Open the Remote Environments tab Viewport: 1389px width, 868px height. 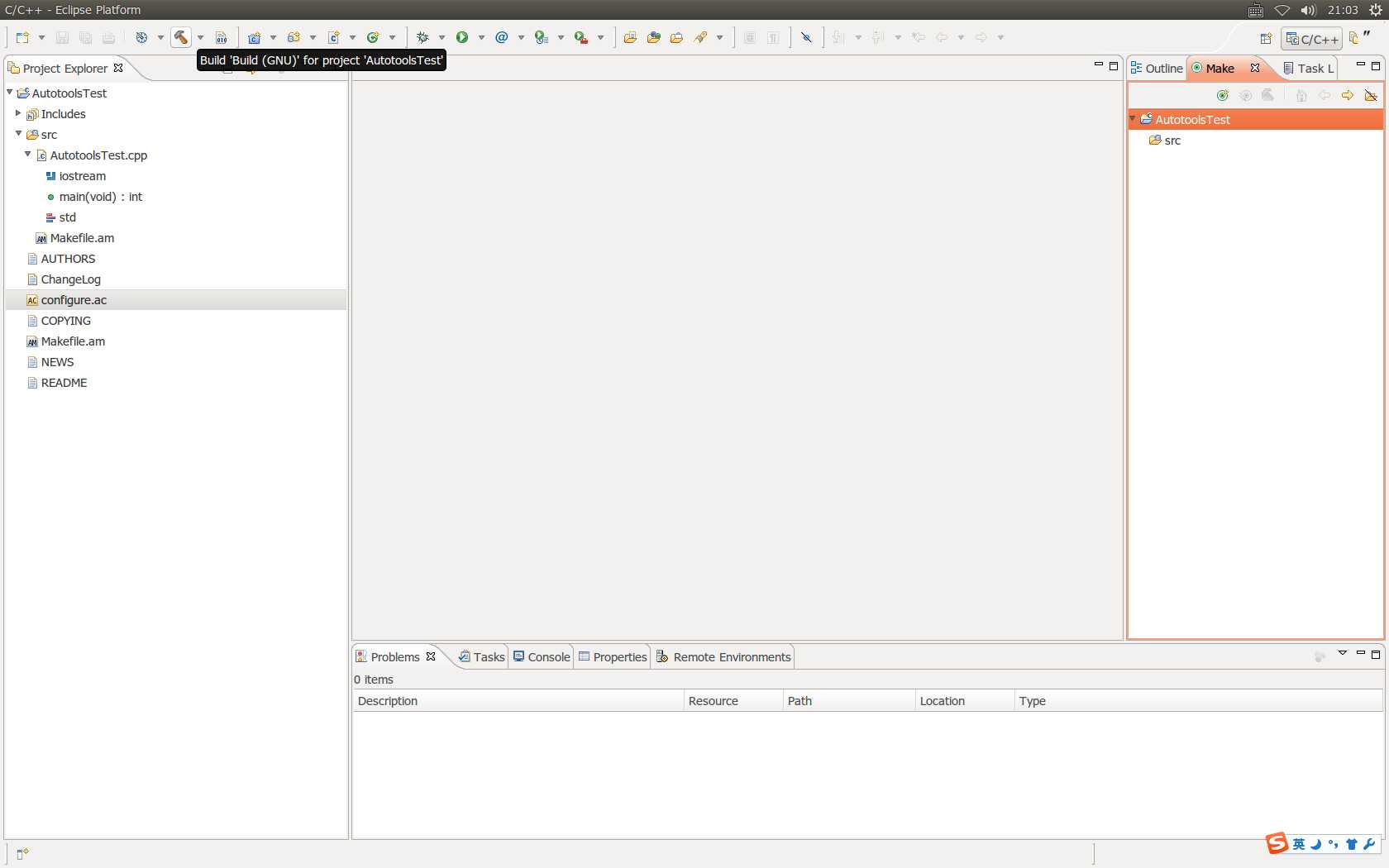click(723, 657)
